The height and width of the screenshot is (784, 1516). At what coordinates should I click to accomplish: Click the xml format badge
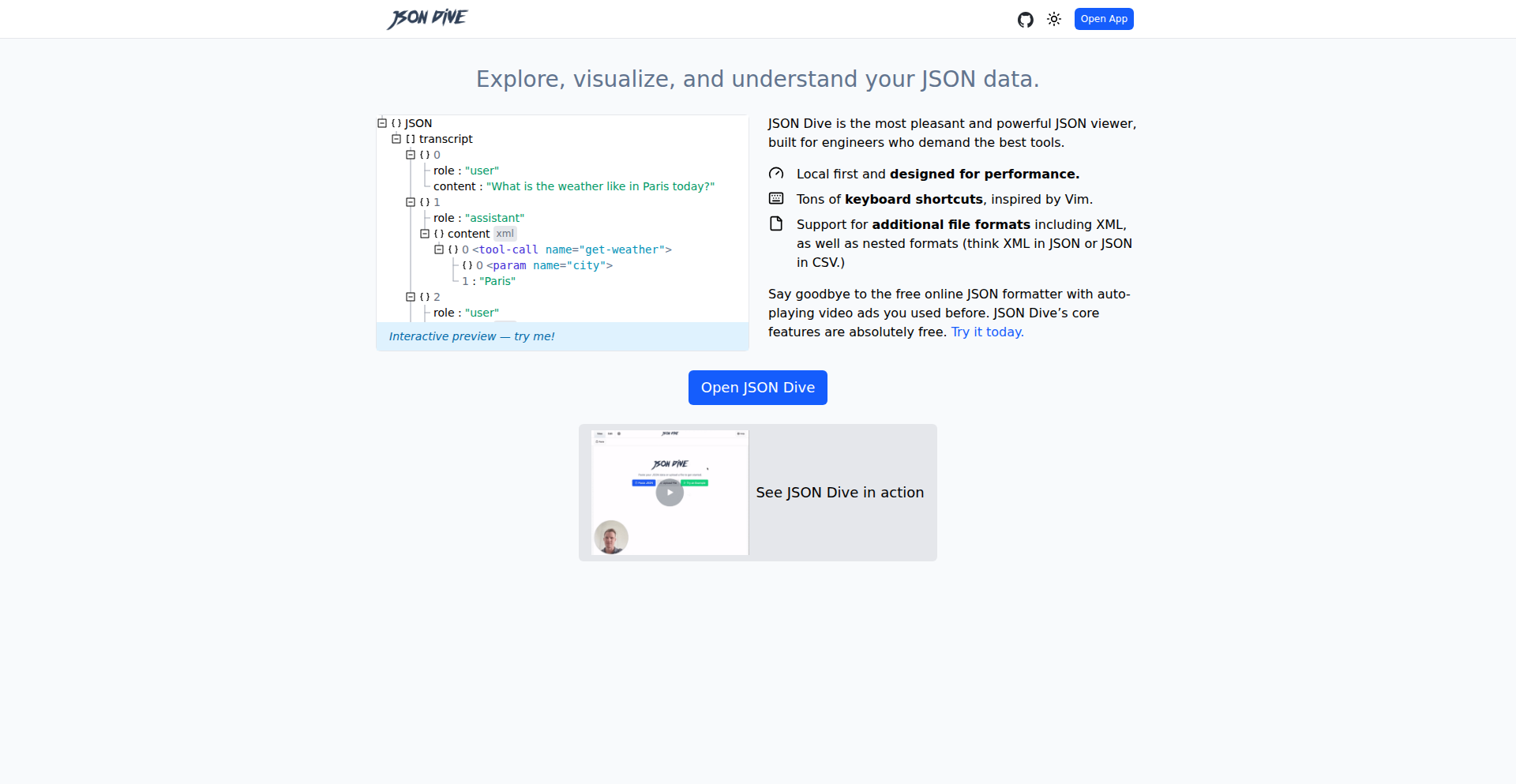pyautogui.click(x=505, y=234)
